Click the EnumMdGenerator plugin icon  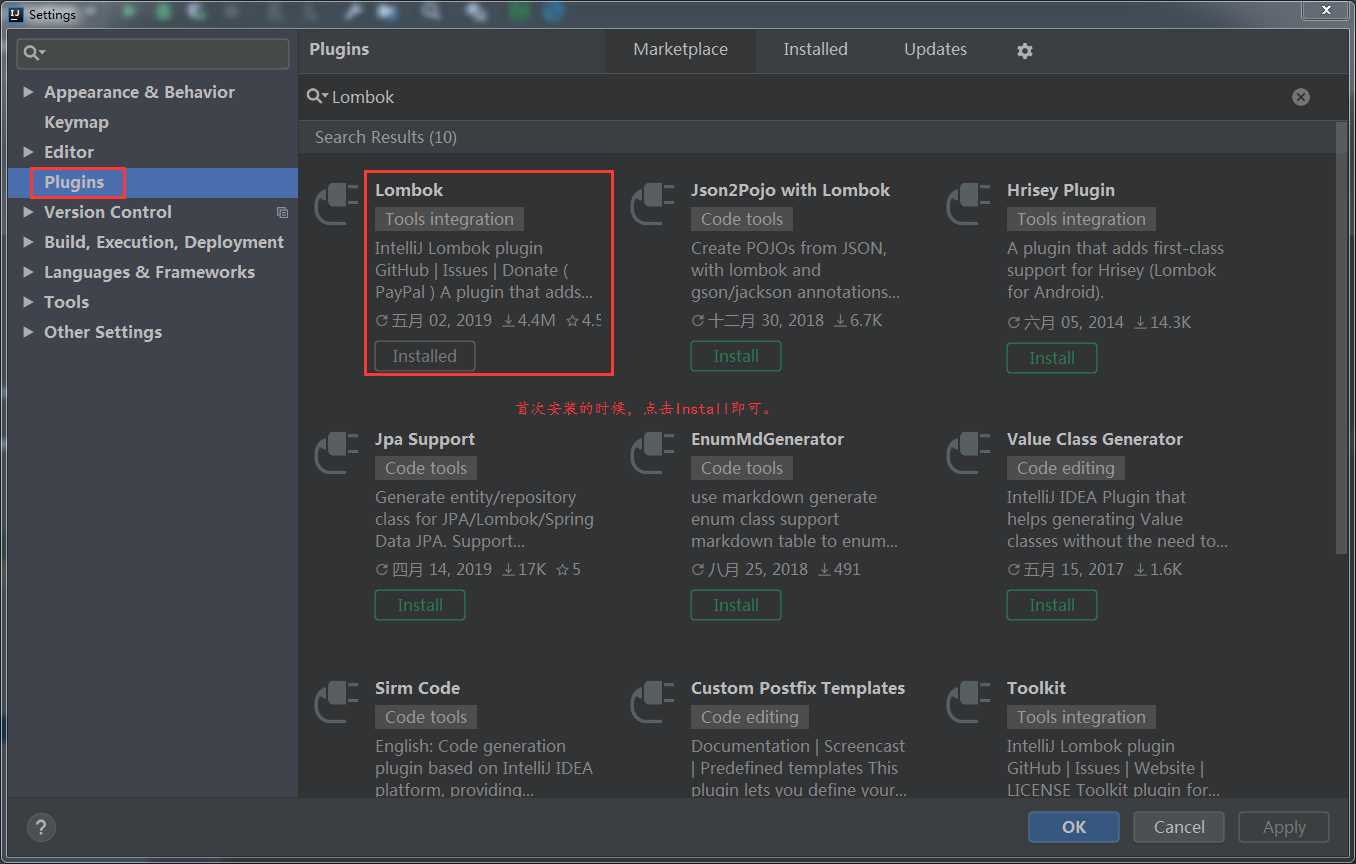[652, 452]
